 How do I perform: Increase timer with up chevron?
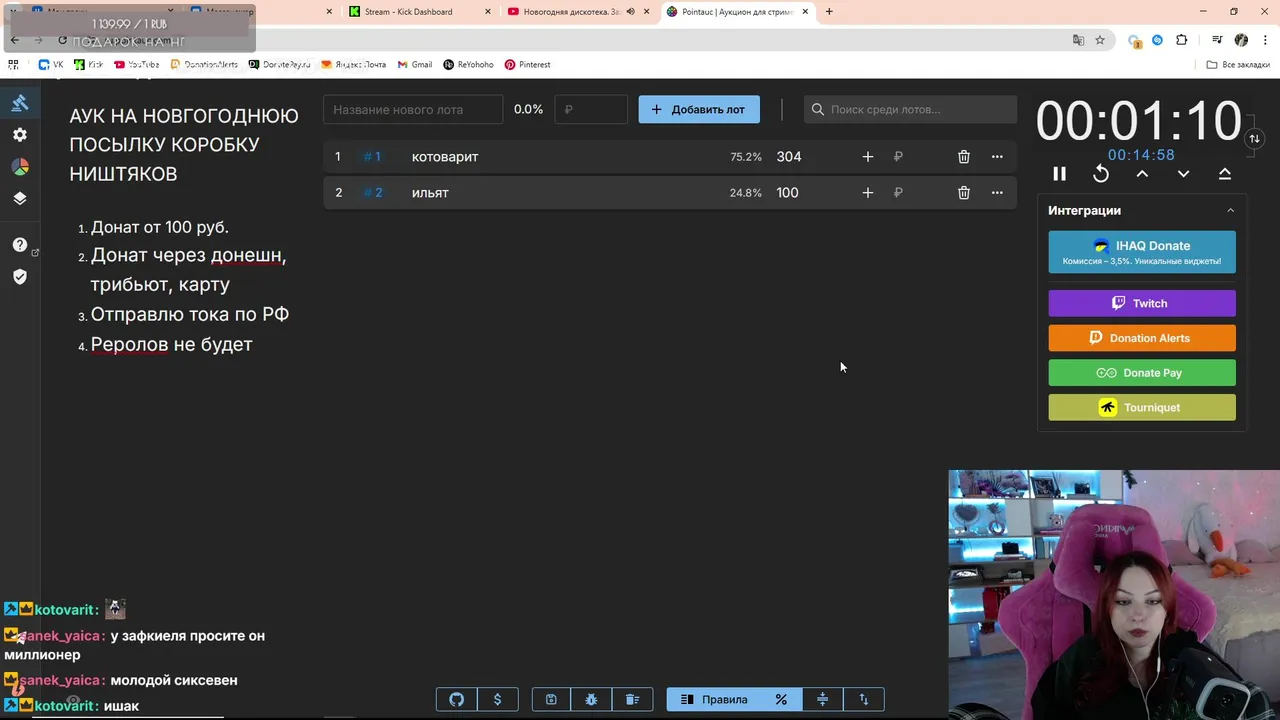1142,174
